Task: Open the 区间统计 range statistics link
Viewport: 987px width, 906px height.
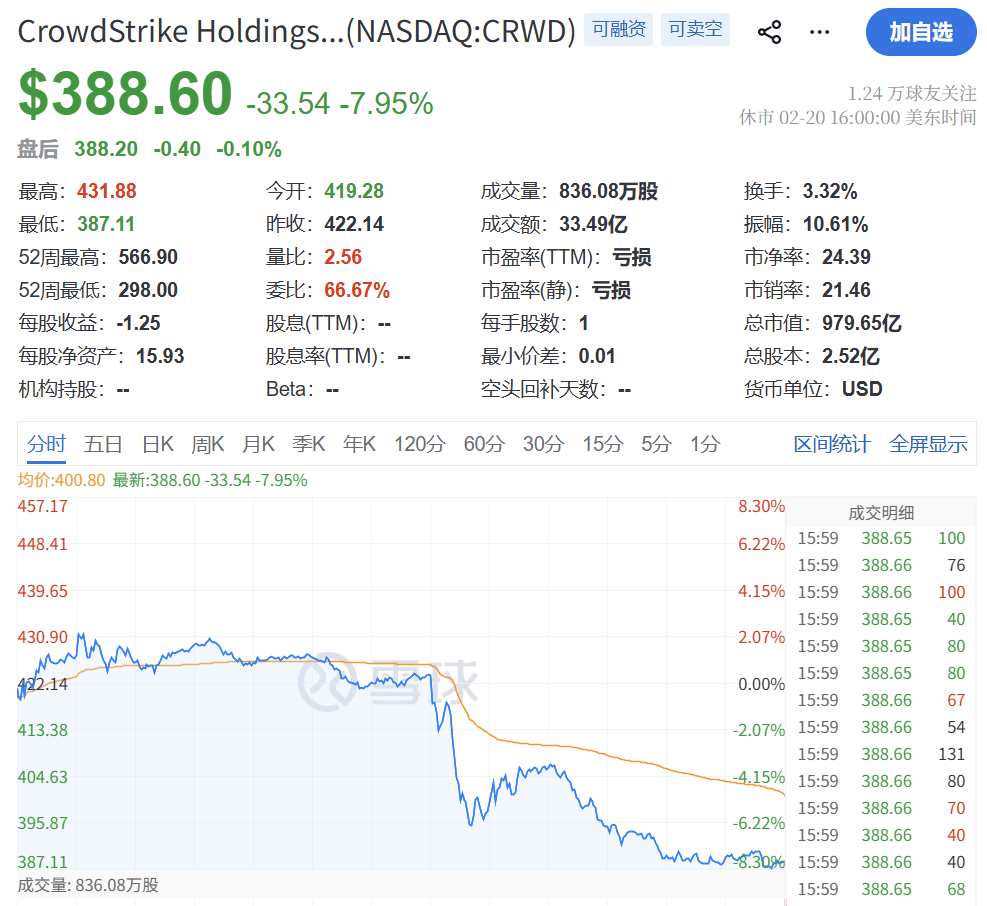Action: coord(832,444)
